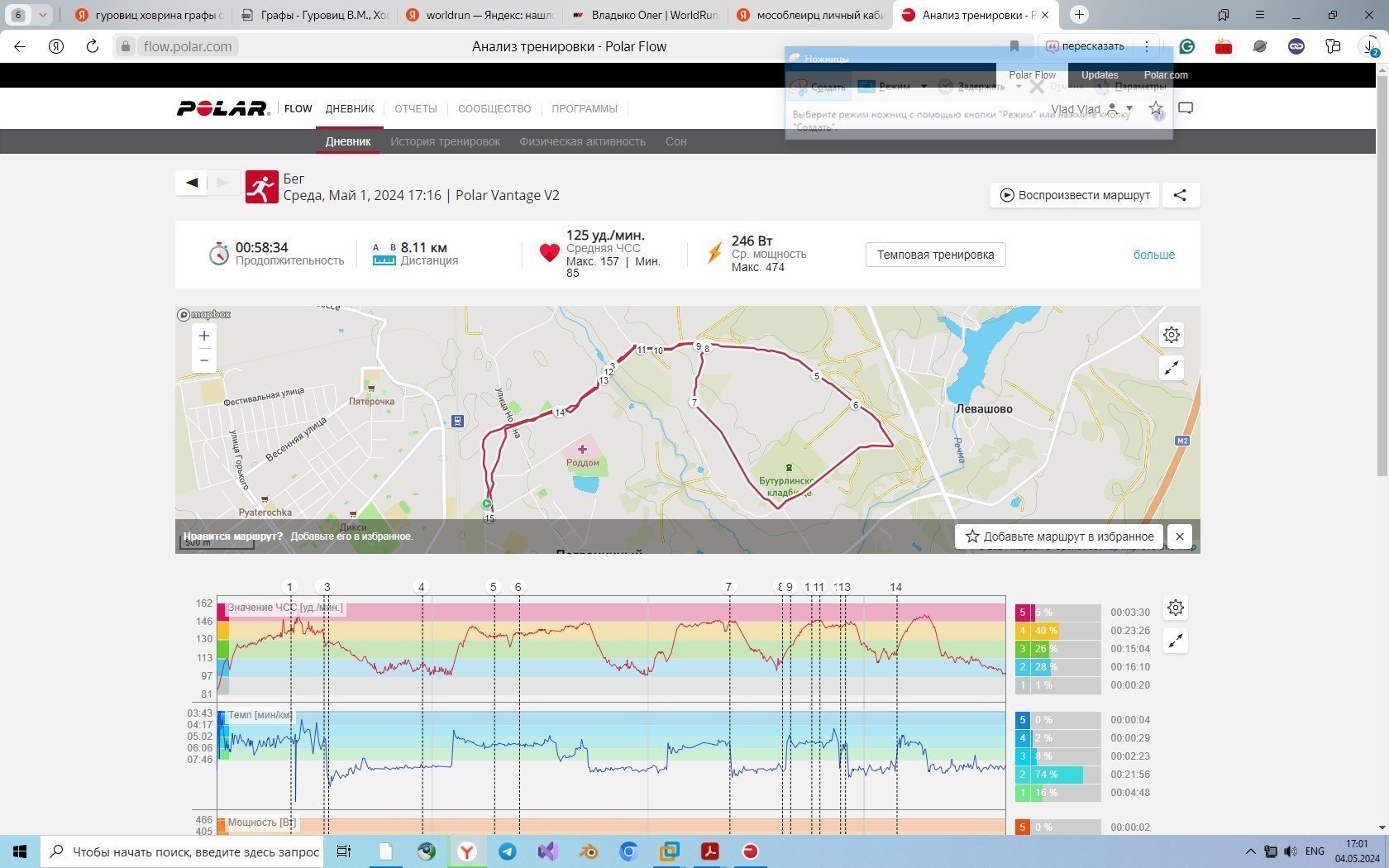Image resolution: width=1389 pixels, height=868 pixels.
Task: Zoom in on the route map
Action: click(204, 336)
